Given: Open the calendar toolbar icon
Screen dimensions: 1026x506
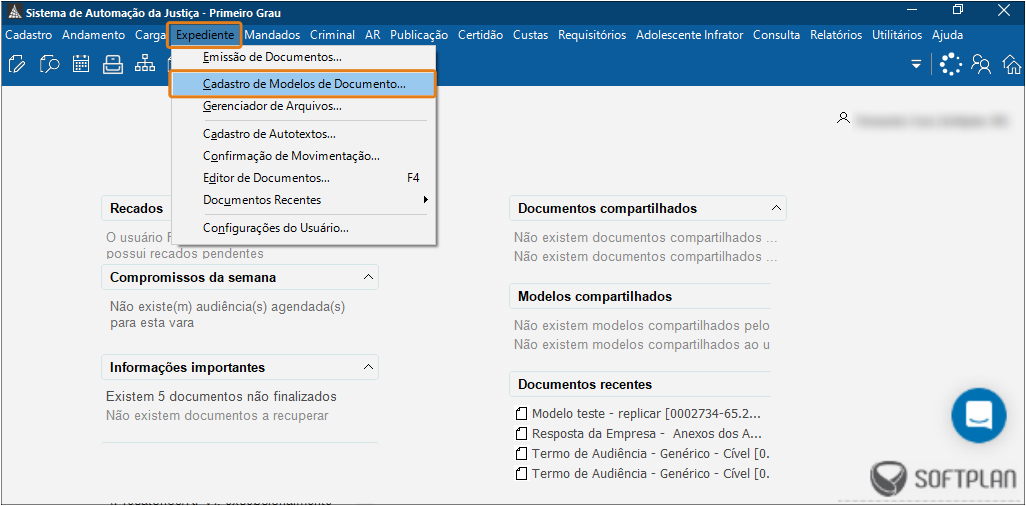Looking at the screenshot, I should [81, 64].
